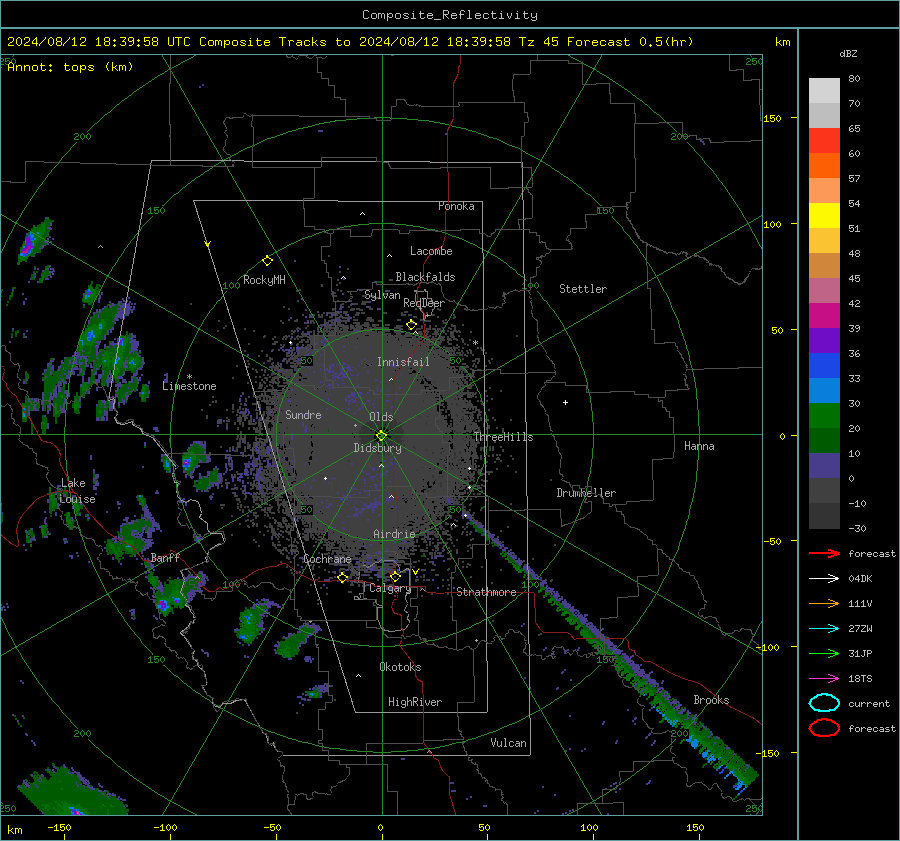Viewport: 900px width, 841px height.
Task: Click the yellow diamond marker above Calgary label
Action: pos(395,576)
